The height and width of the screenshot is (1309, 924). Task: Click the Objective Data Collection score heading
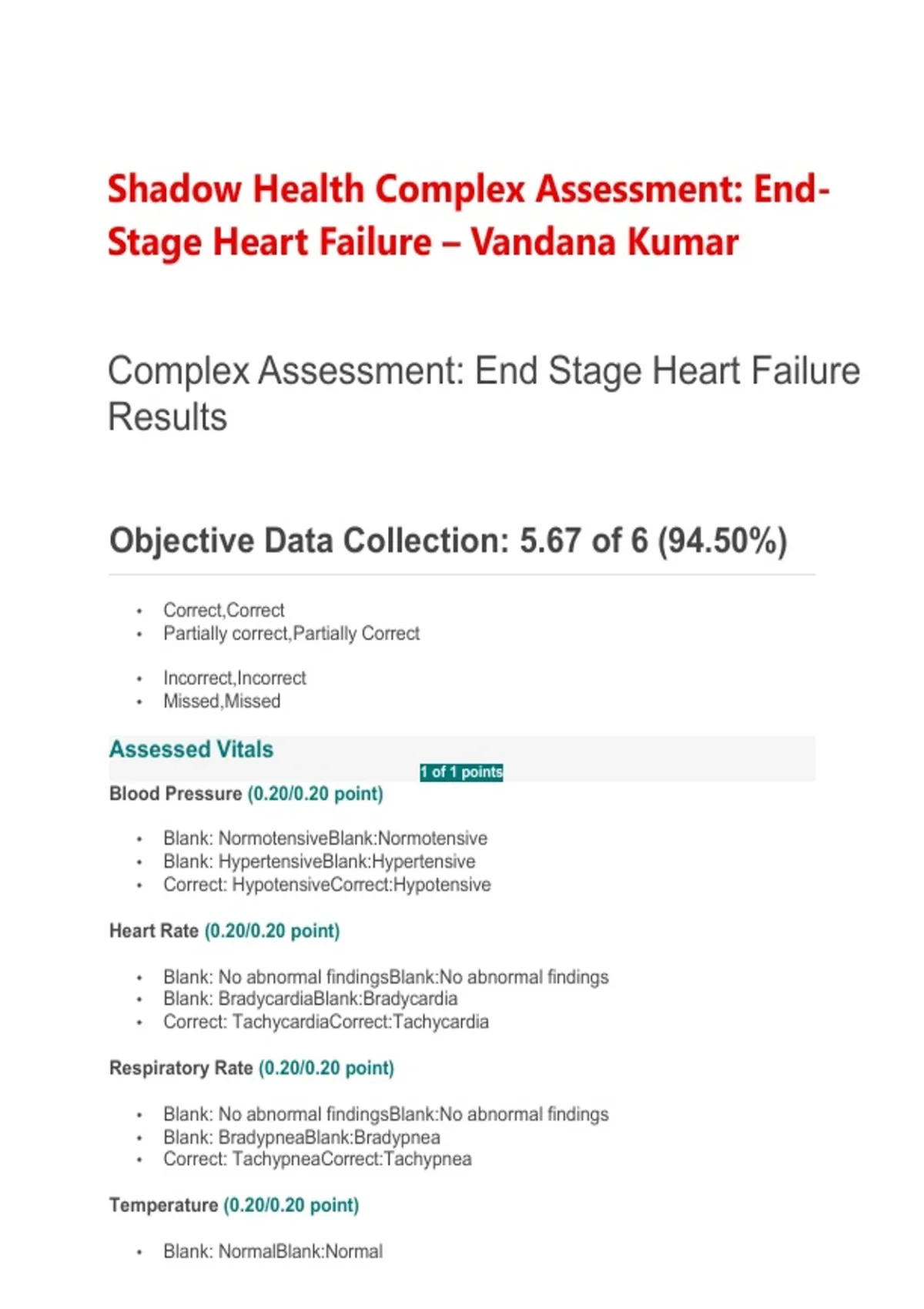coord(448,541)
